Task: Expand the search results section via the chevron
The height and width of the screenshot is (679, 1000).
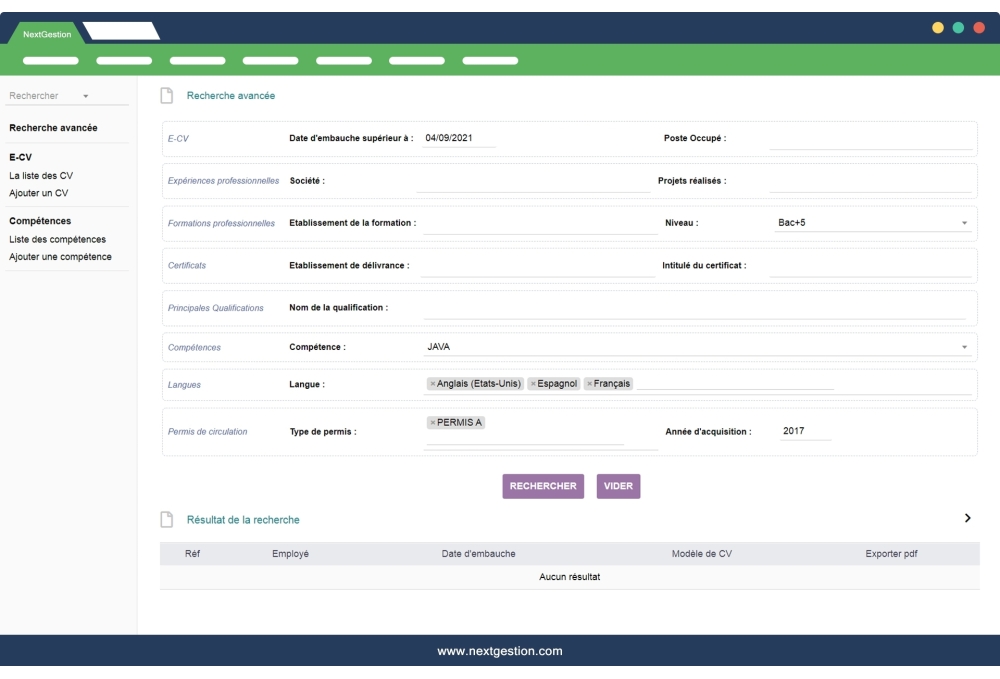Action: pos(966,518)
